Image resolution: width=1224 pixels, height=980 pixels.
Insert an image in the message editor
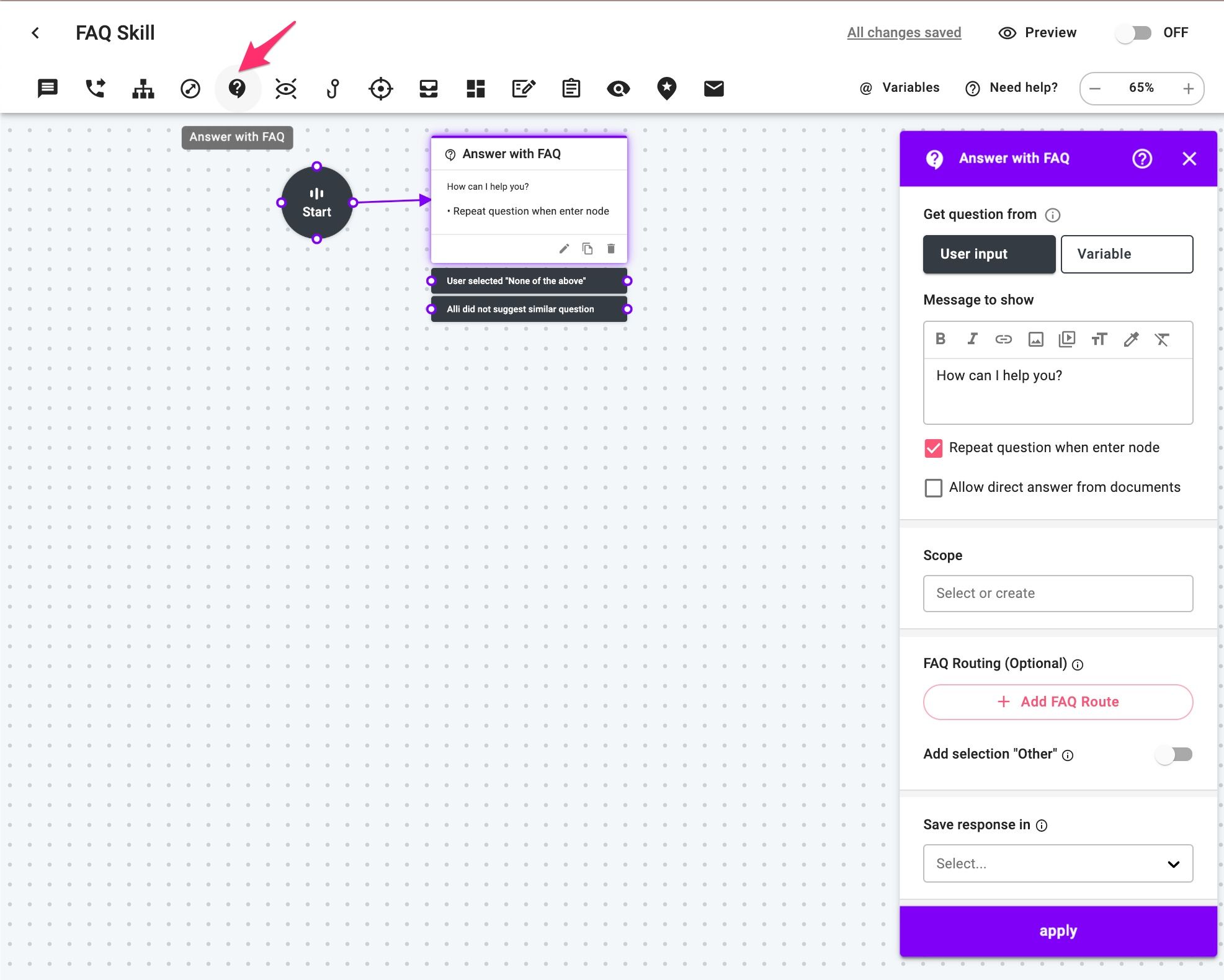pos(1035,339)
